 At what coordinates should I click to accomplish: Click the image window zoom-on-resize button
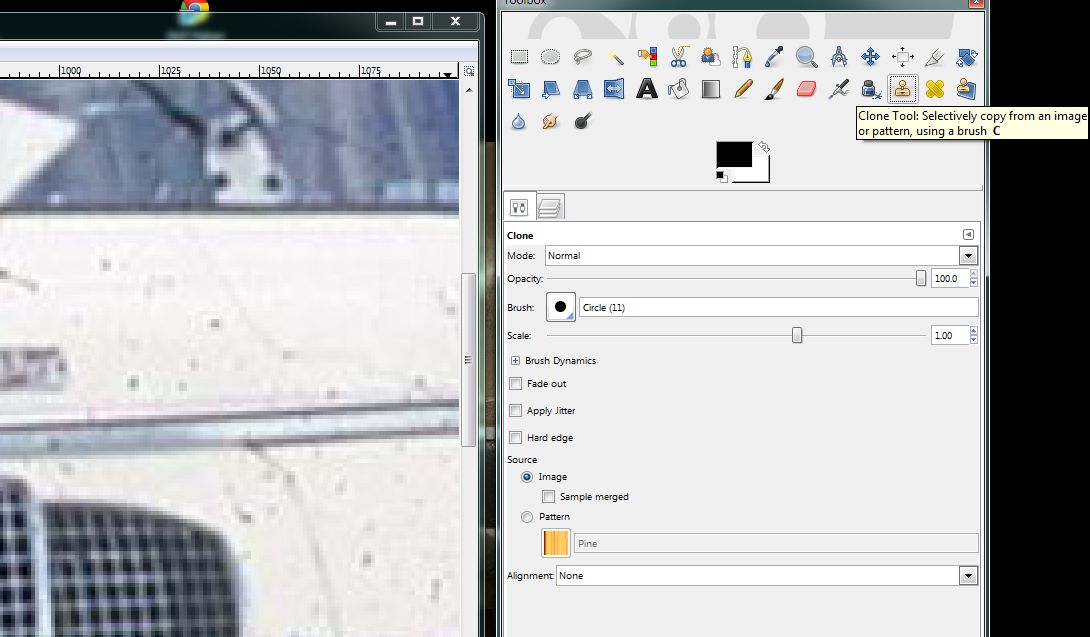pos(469,72)
